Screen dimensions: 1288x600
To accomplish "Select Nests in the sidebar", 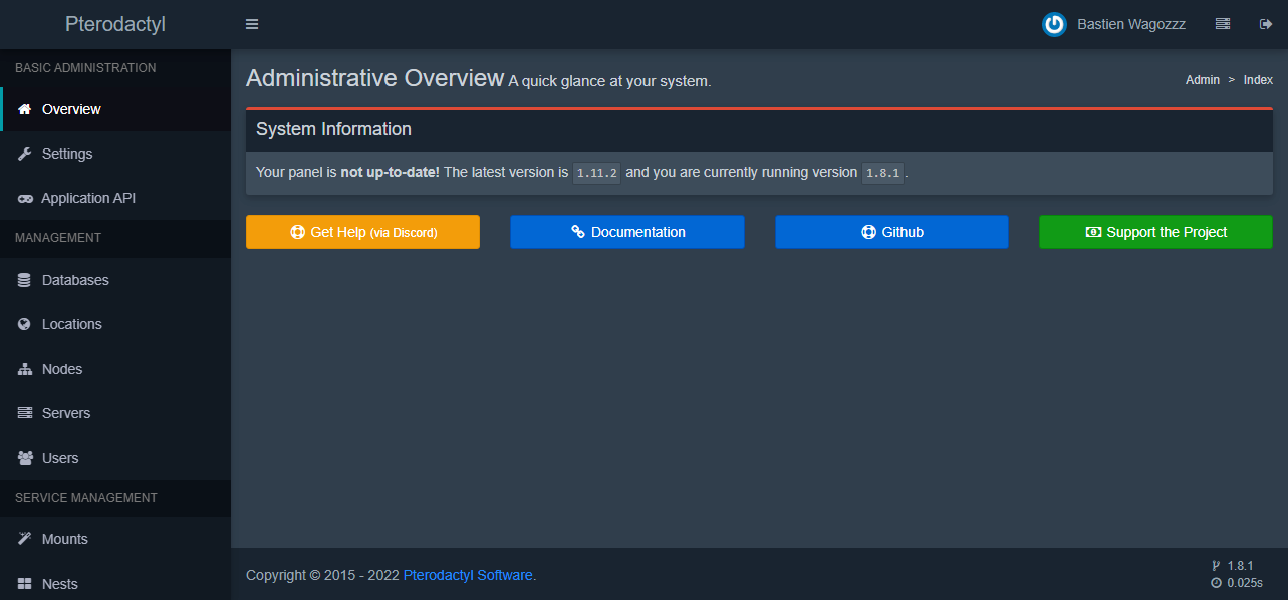I will click(x=59, y=584).
